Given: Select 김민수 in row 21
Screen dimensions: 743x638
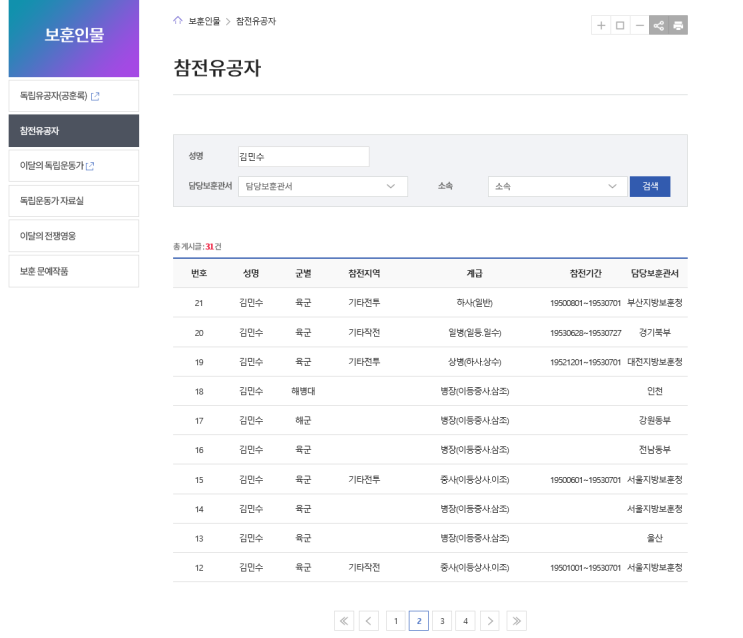Looking at the screenshot, I should click(x=251, y=302).
